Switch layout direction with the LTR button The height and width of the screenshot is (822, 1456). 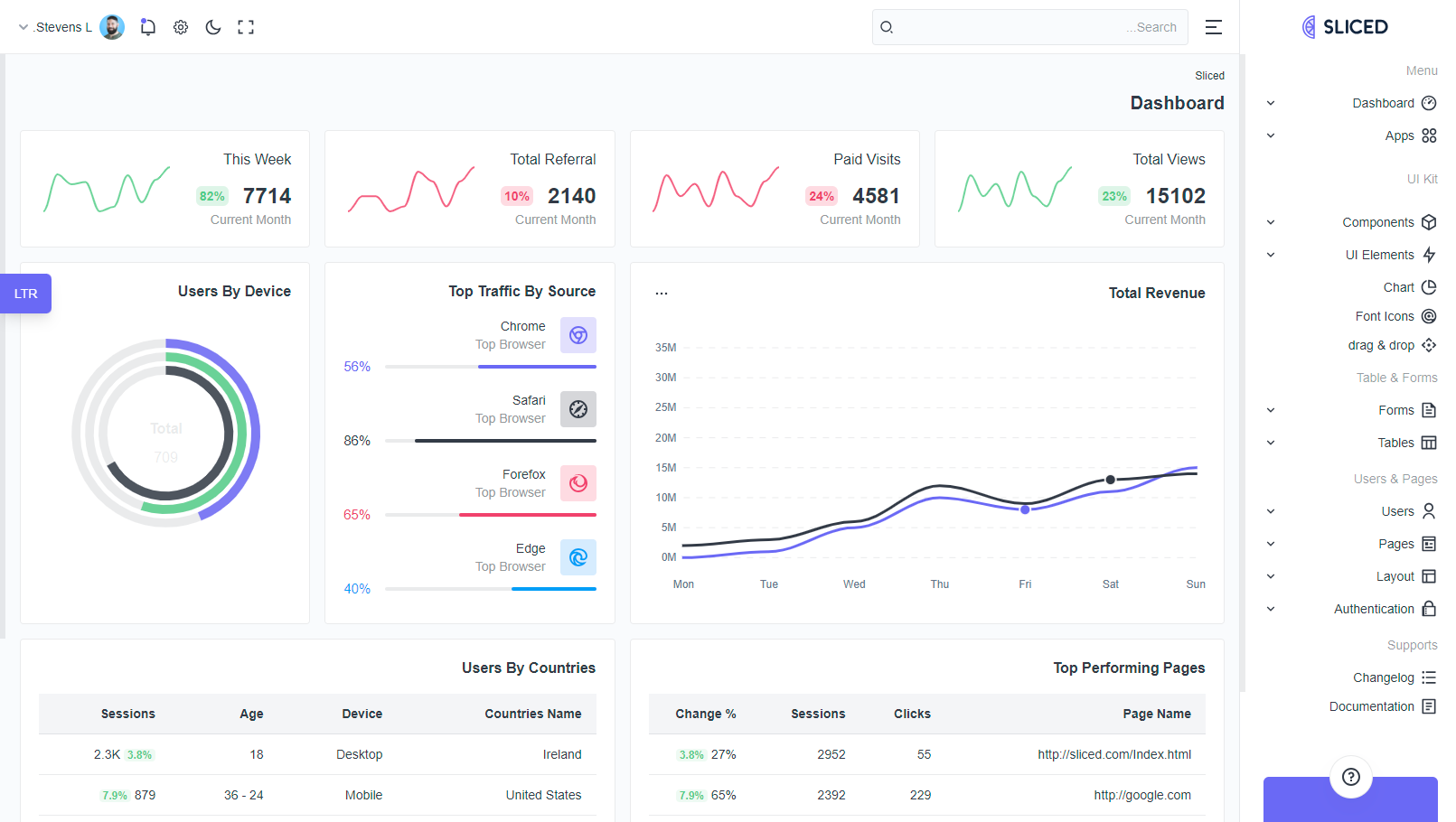pyautogui.click(x=25, y=294)
